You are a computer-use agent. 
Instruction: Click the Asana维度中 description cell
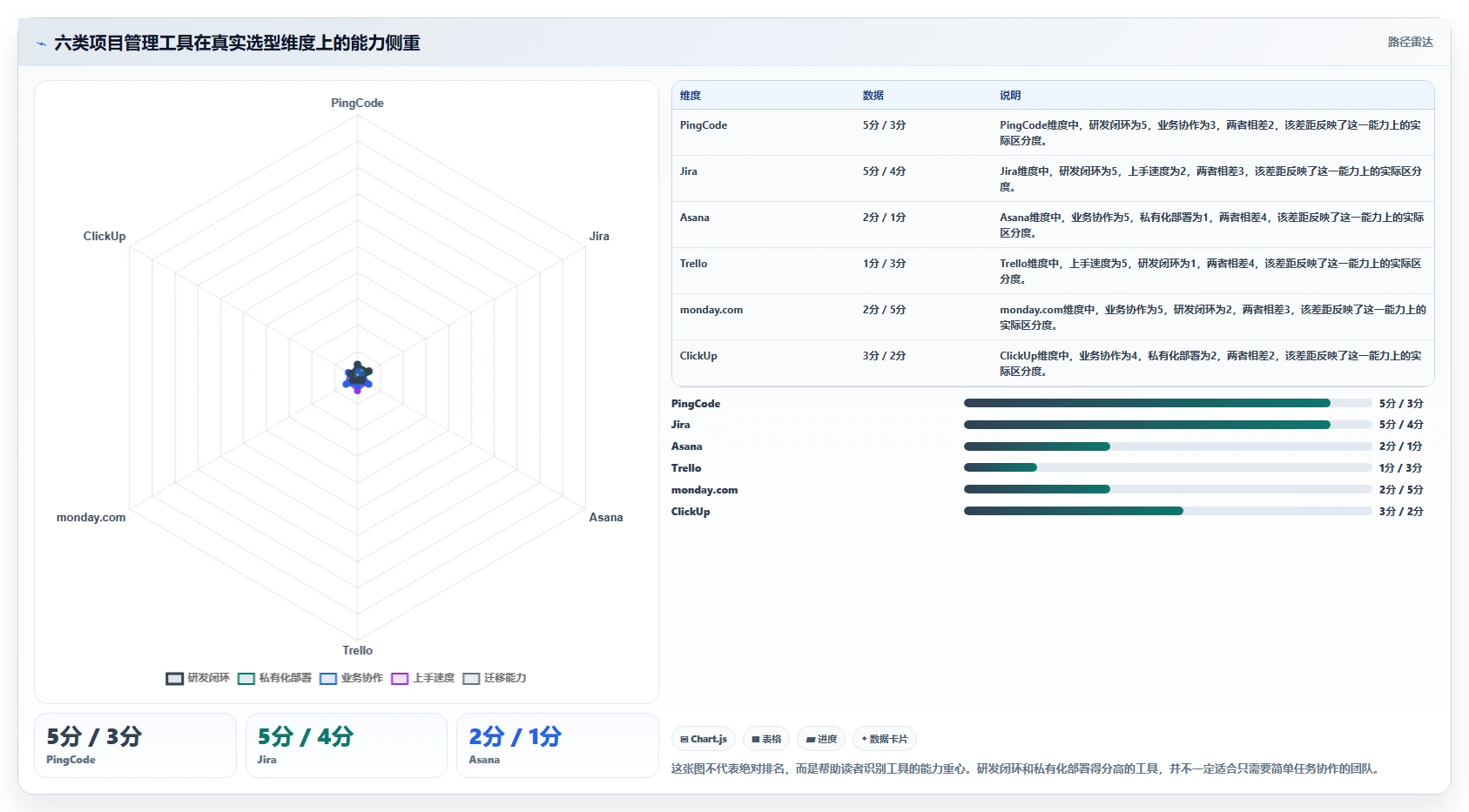(x=1211, y=225)
